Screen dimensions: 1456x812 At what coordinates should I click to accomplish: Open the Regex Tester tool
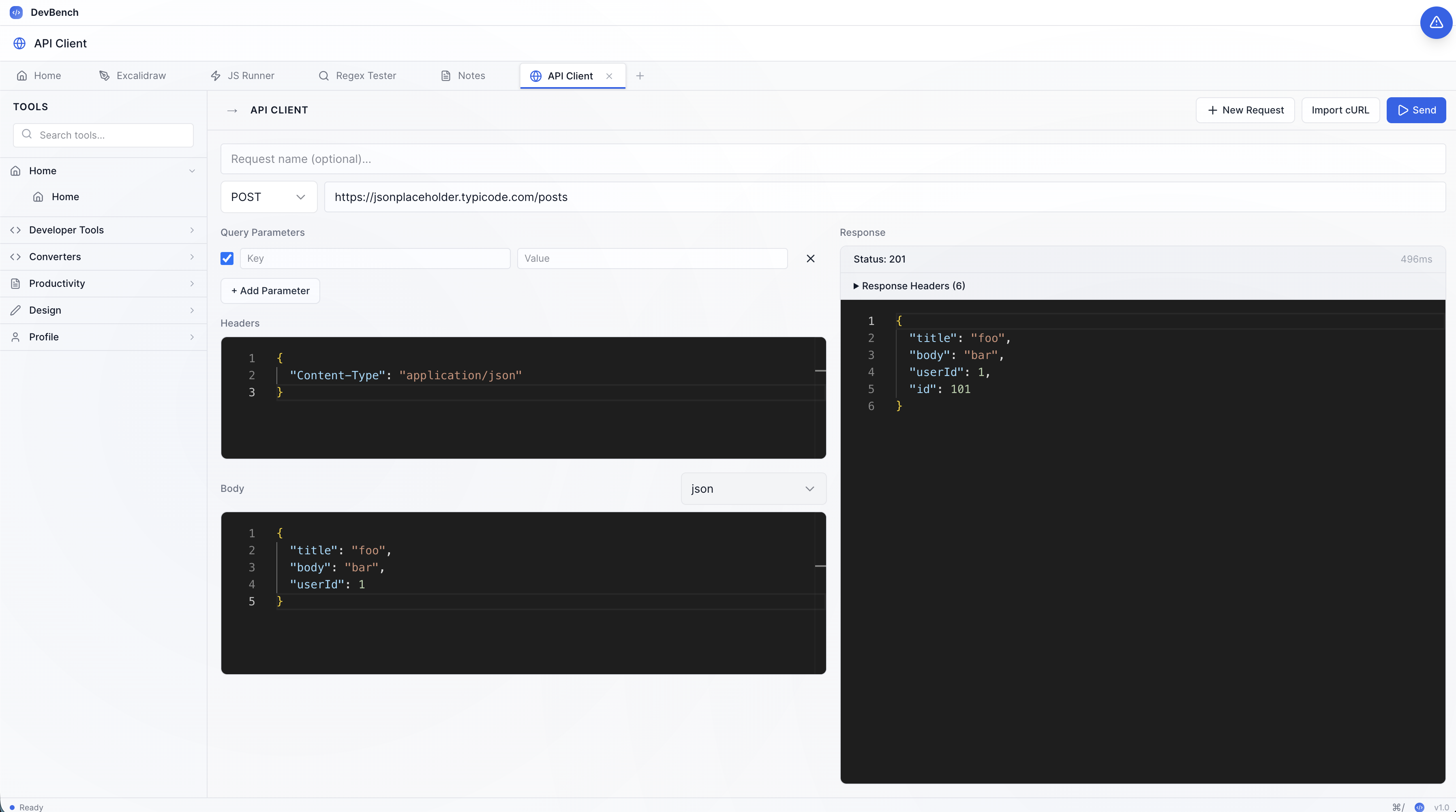(x=366, y=75)
